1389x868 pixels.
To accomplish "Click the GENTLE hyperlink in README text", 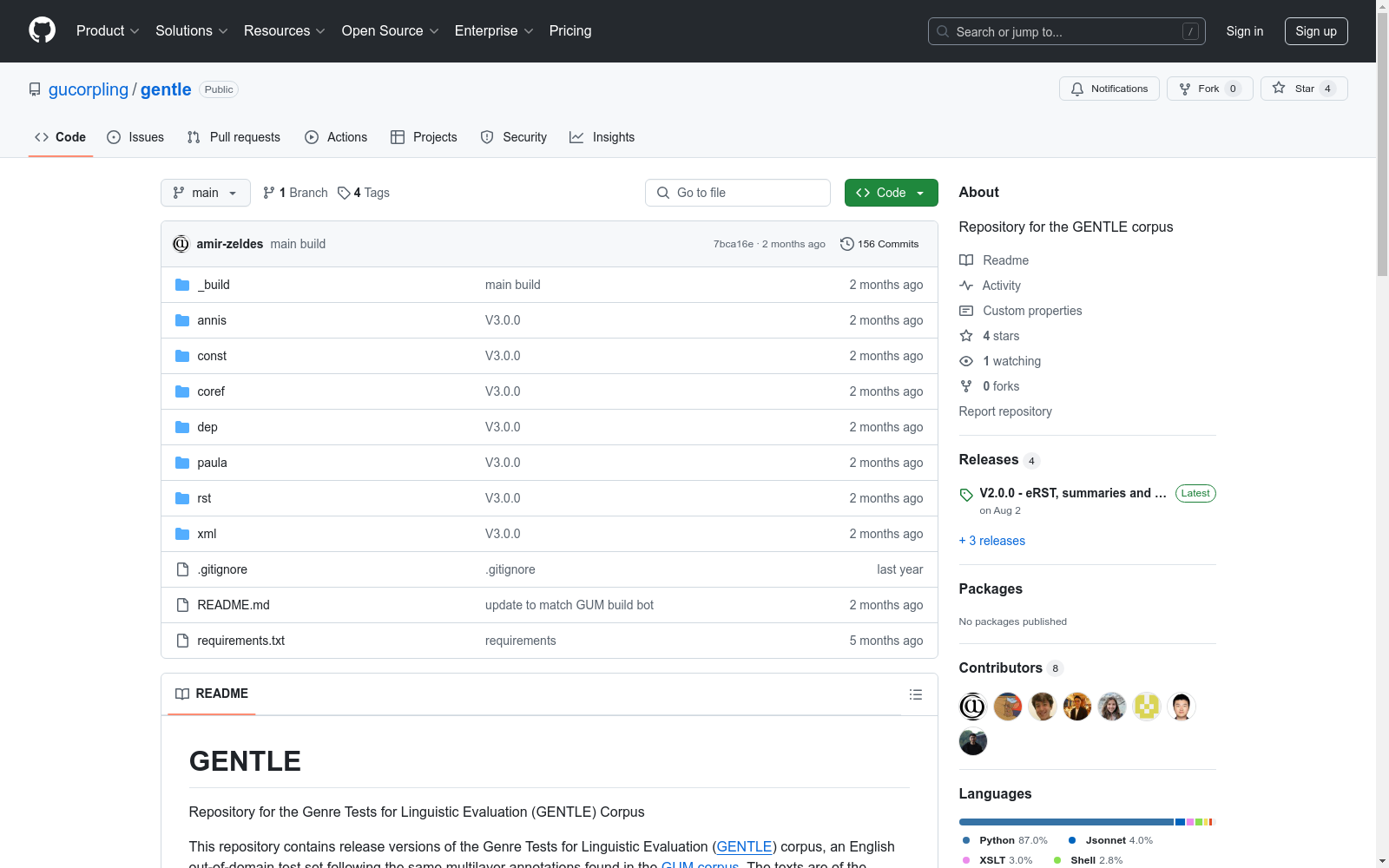I will click(744, 846).
